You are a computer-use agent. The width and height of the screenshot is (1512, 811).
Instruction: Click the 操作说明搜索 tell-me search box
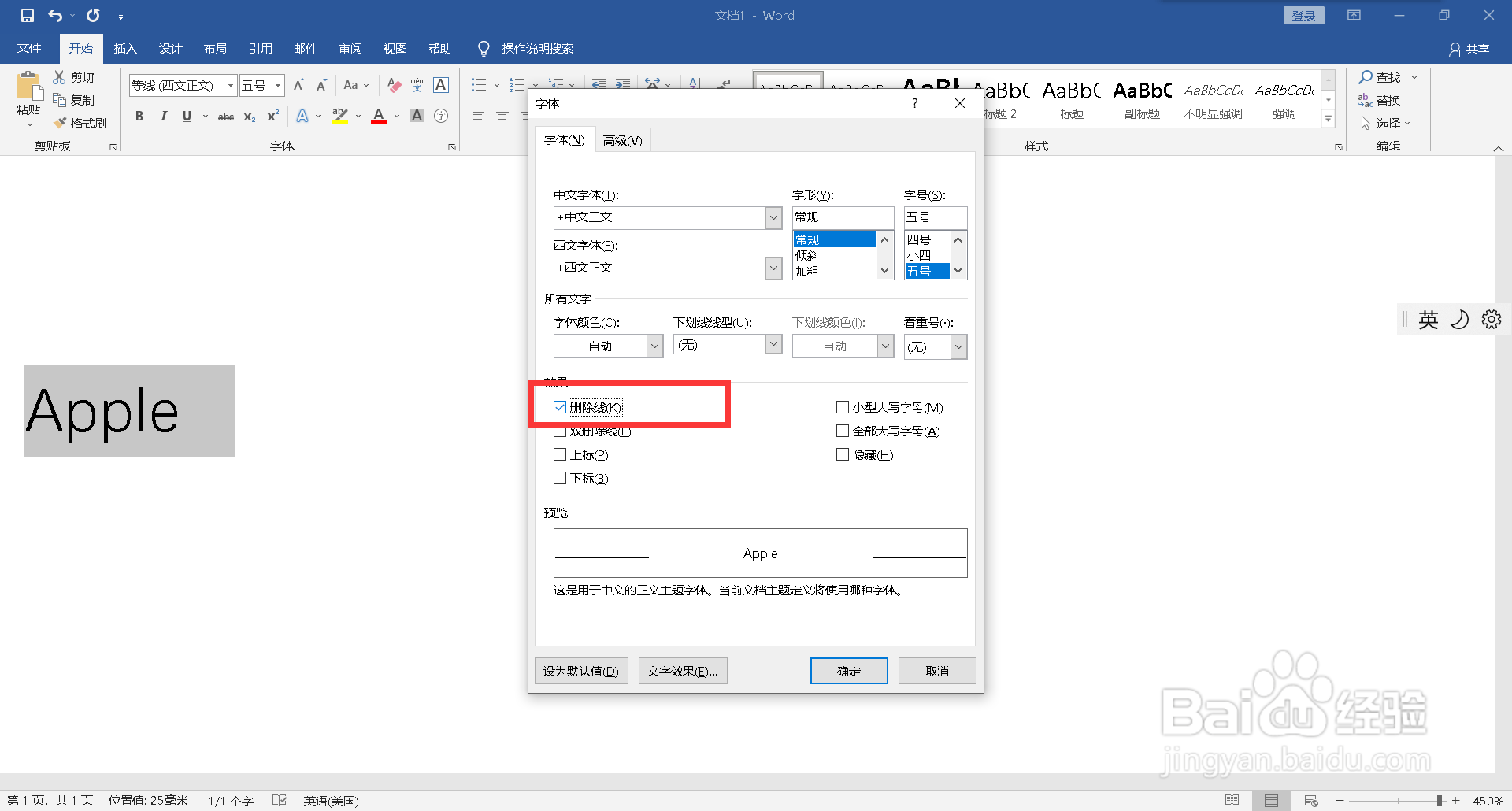coord(537,49)
